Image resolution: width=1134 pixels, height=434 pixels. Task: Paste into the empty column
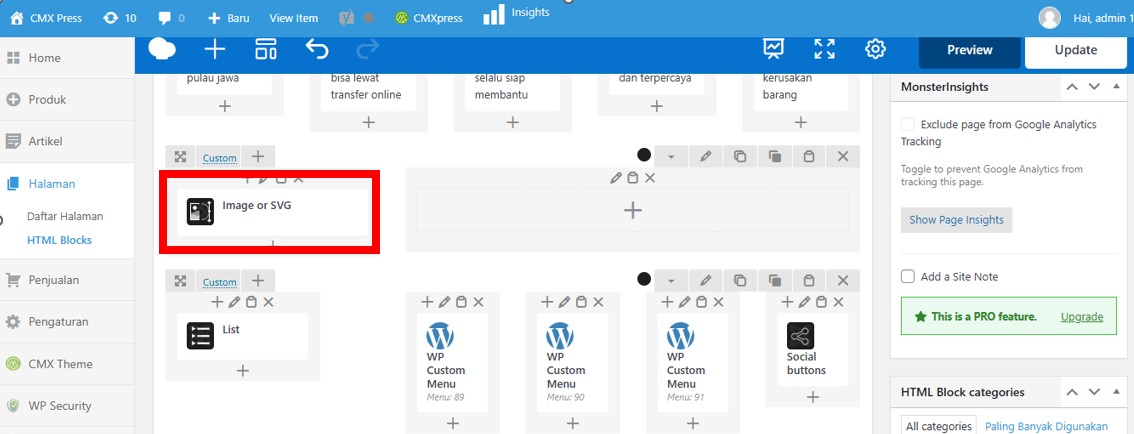point(633,178)
